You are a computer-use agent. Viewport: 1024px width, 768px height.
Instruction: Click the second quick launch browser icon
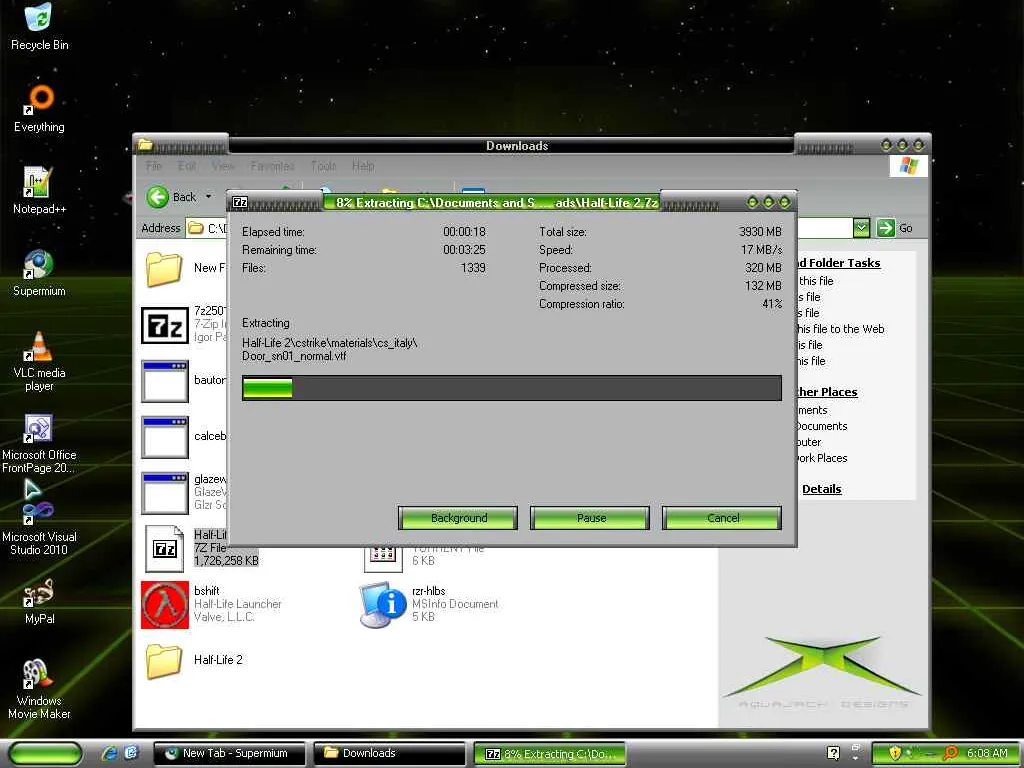[x=131, y=753]
